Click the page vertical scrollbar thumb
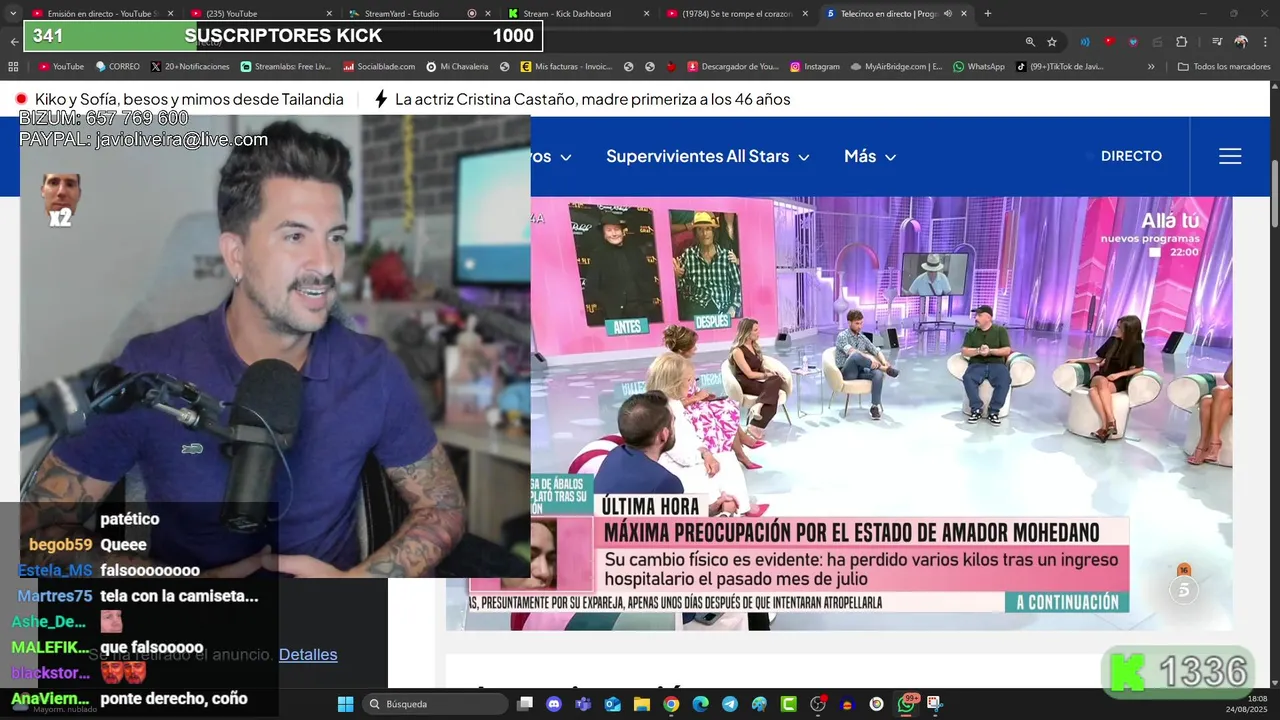Screen dimensions: 1280x720 click(1275, 192)
